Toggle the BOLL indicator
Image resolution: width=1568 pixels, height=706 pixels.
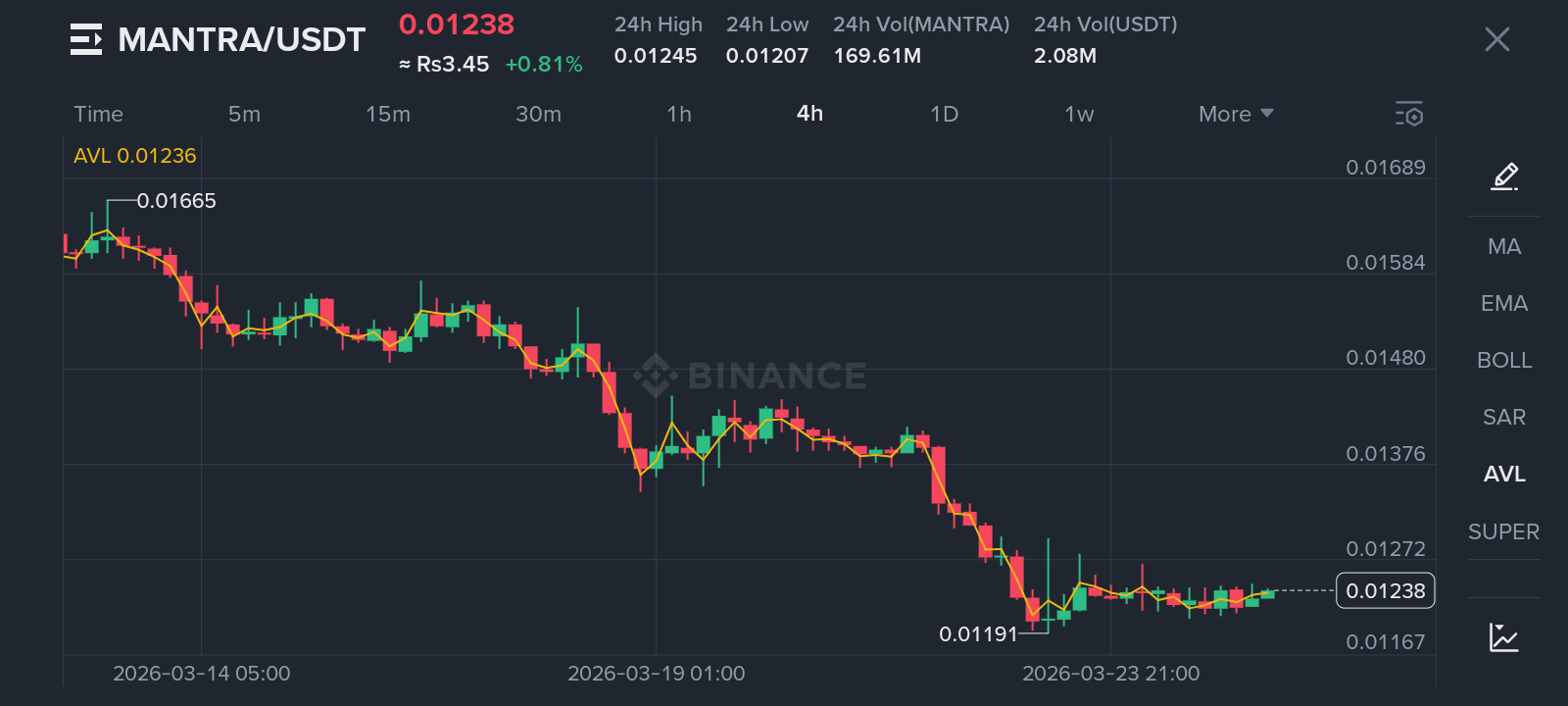pos(1504,360)
